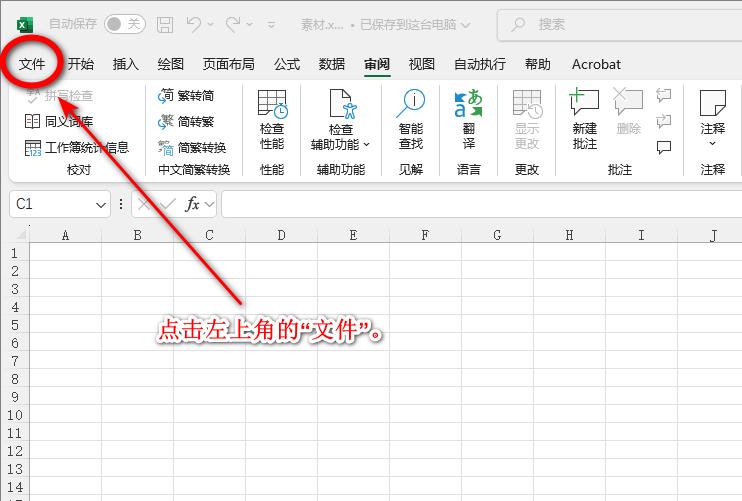Switch to the 帮助 tab

[x=538, y=64]
